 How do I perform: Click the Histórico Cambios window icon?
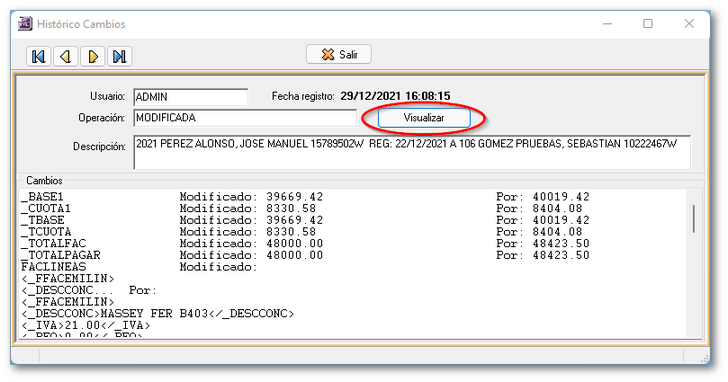point(25,24)
